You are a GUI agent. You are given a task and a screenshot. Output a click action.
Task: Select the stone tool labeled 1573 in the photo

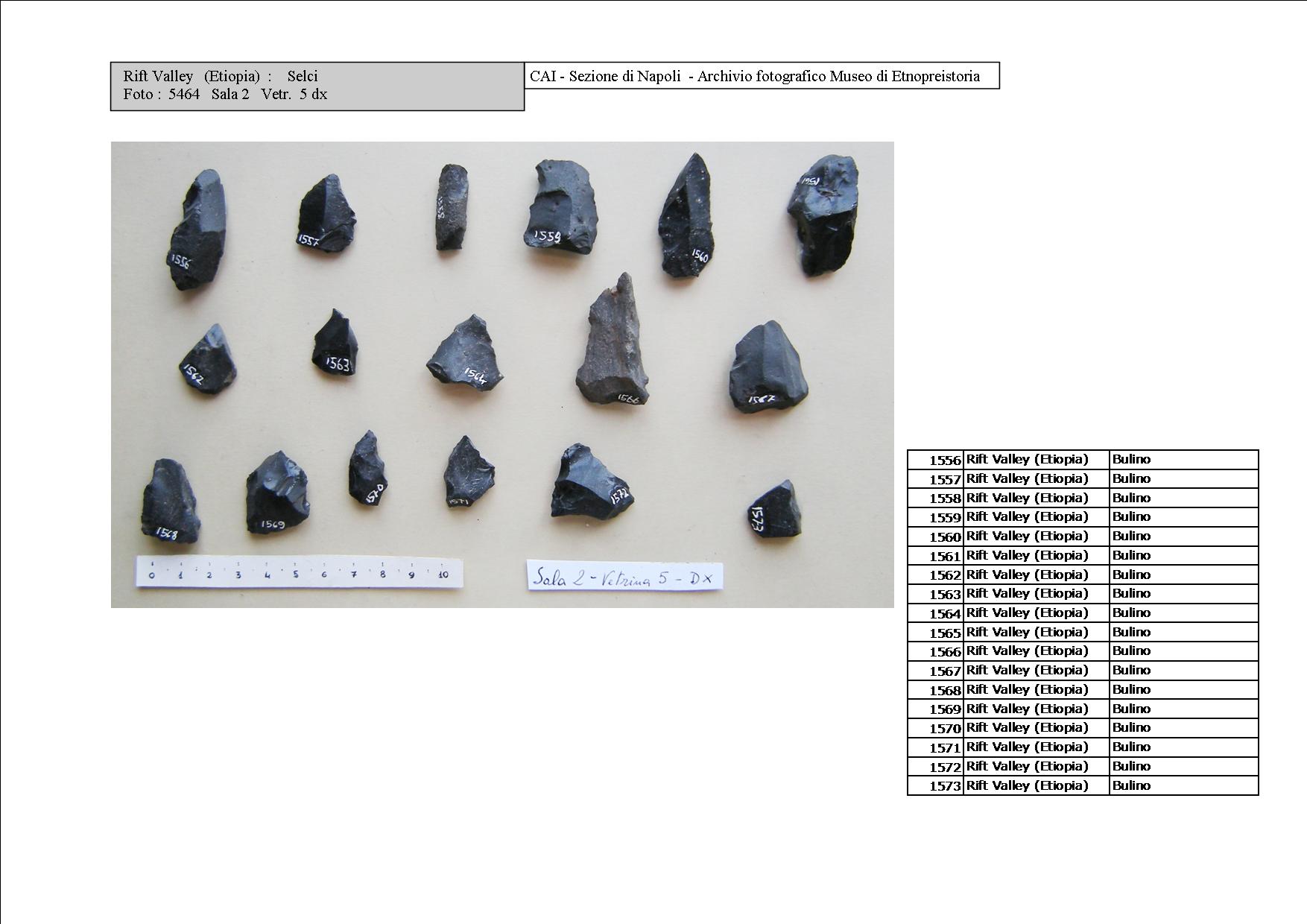tap(775, 510)
